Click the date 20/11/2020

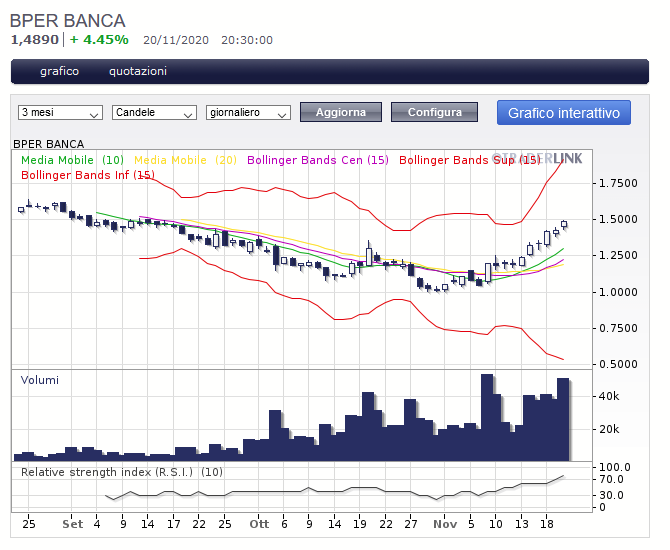pos(176,40)
